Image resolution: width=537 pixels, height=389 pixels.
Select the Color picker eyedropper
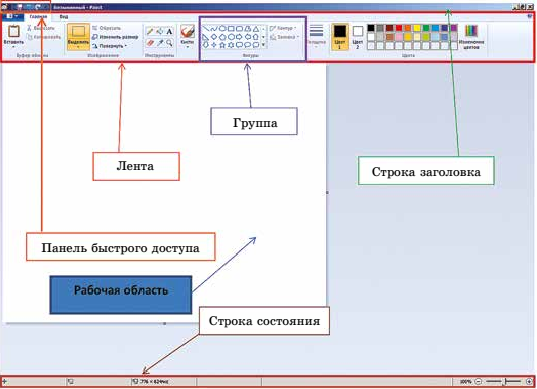(160, 43)
